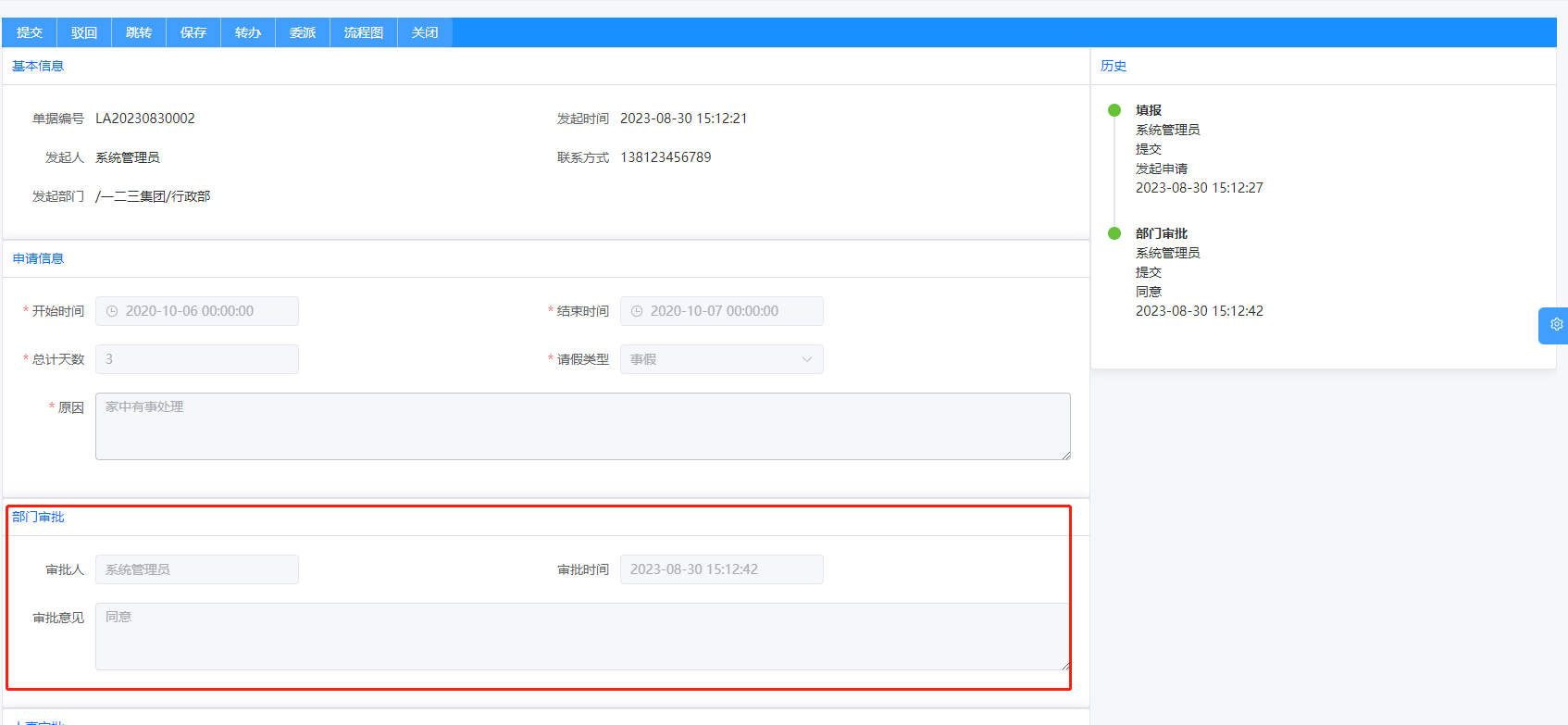Click the 关闭 button in toolbar
Screen dimensions: 1568x725
coord(425,32)
